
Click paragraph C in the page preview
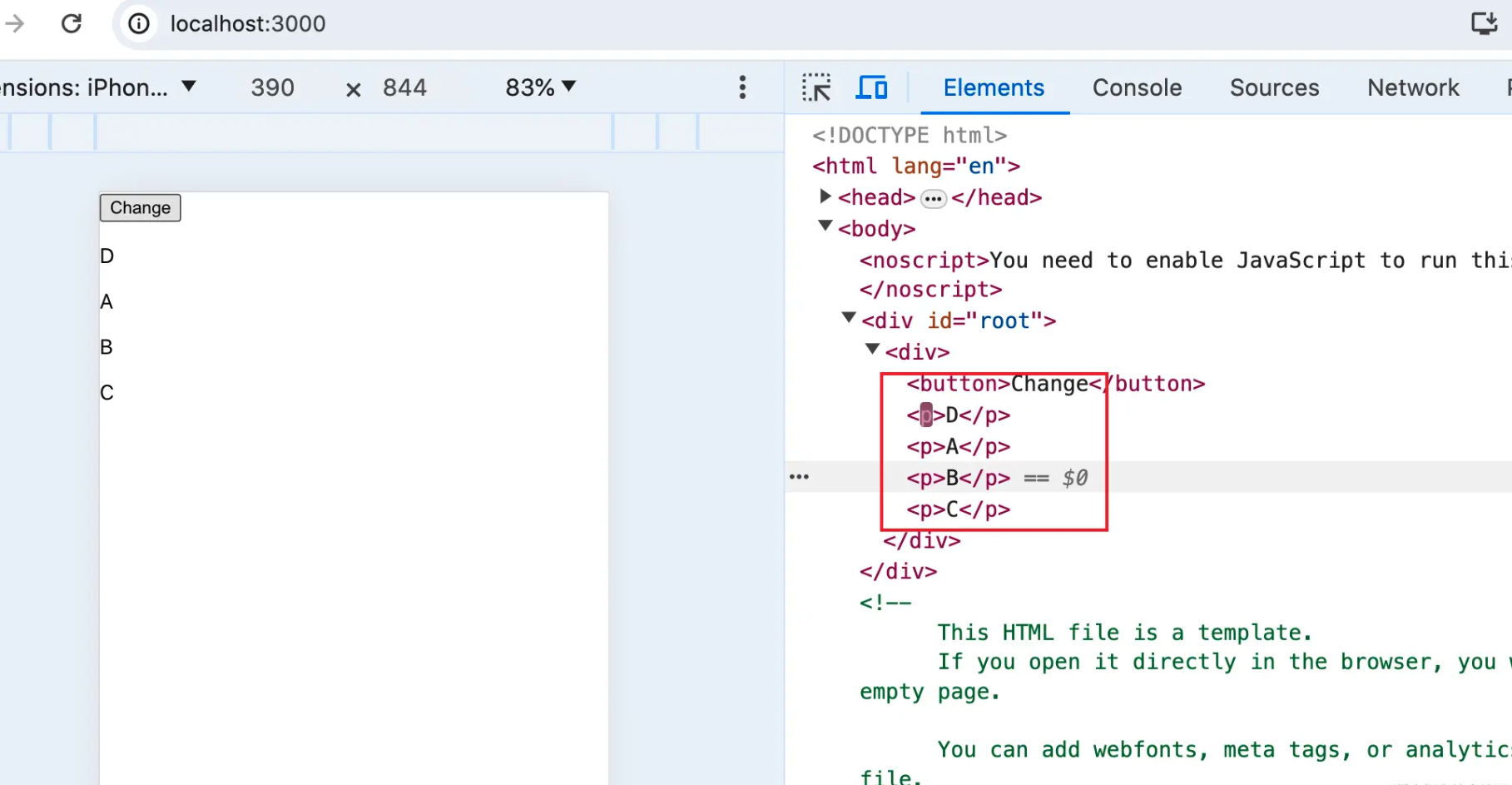[107, 393]
